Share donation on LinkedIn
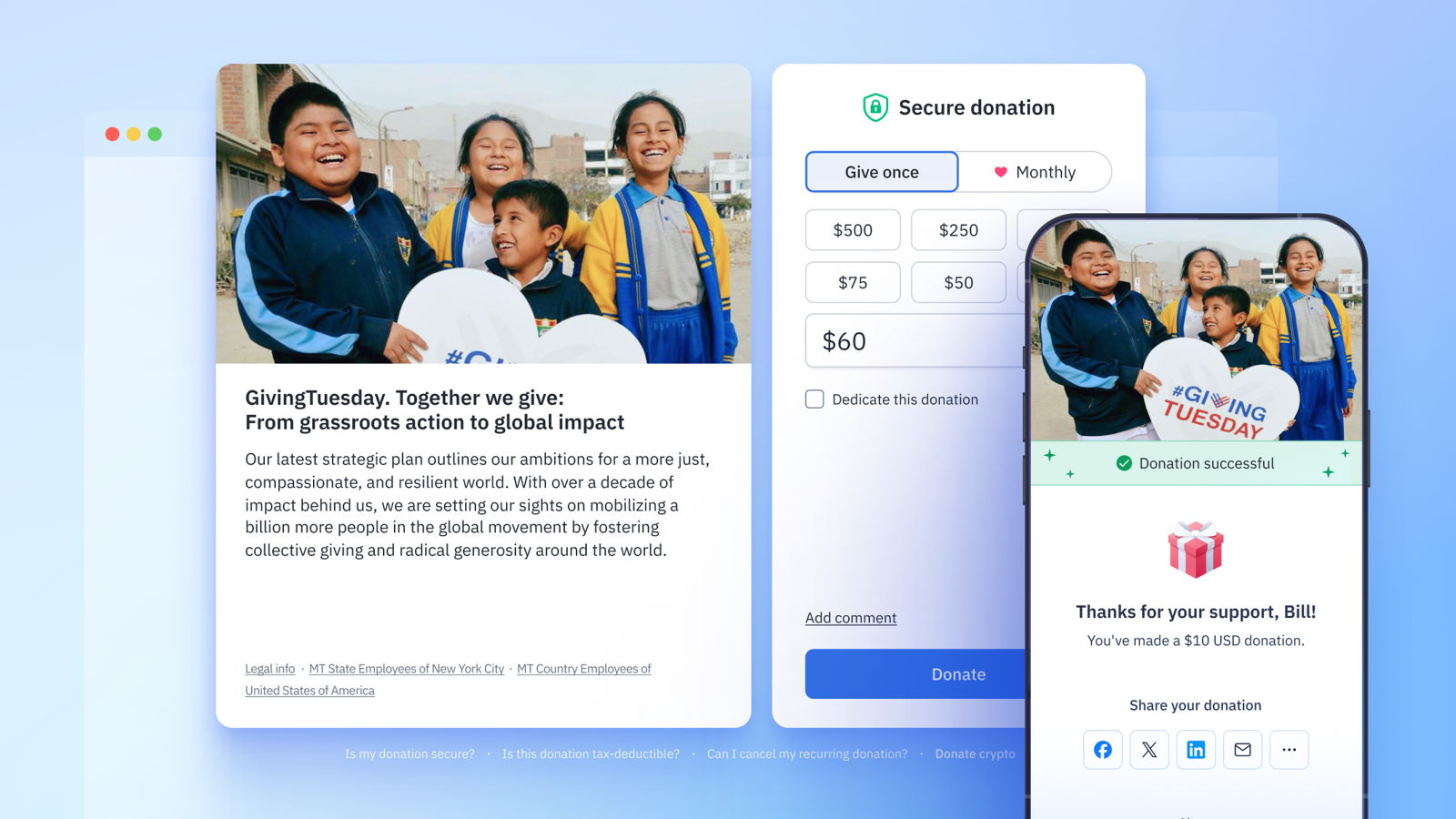 pos(1196,750)
